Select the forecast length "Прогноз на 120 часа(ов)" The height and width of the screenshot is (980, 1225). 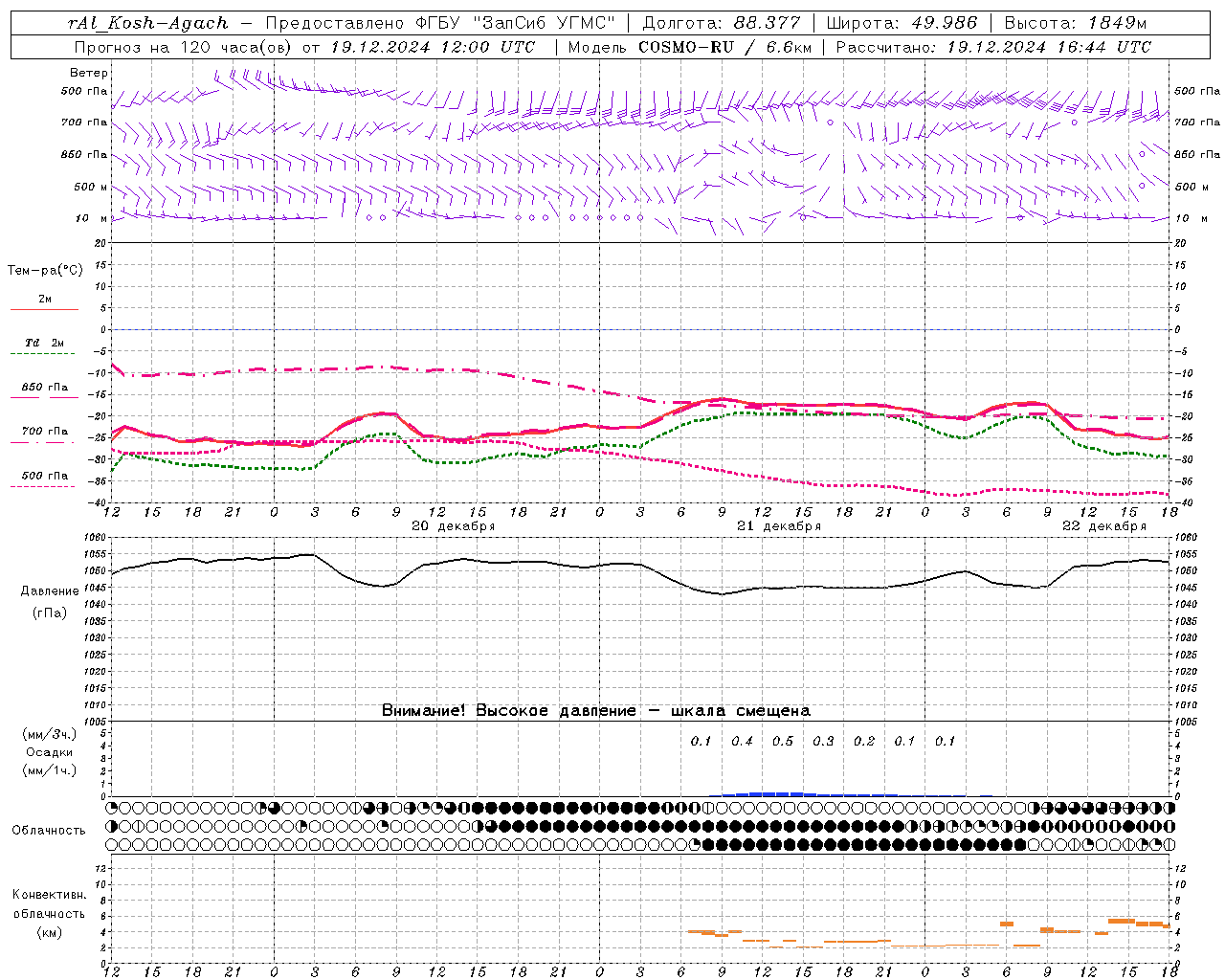(184, 46)
